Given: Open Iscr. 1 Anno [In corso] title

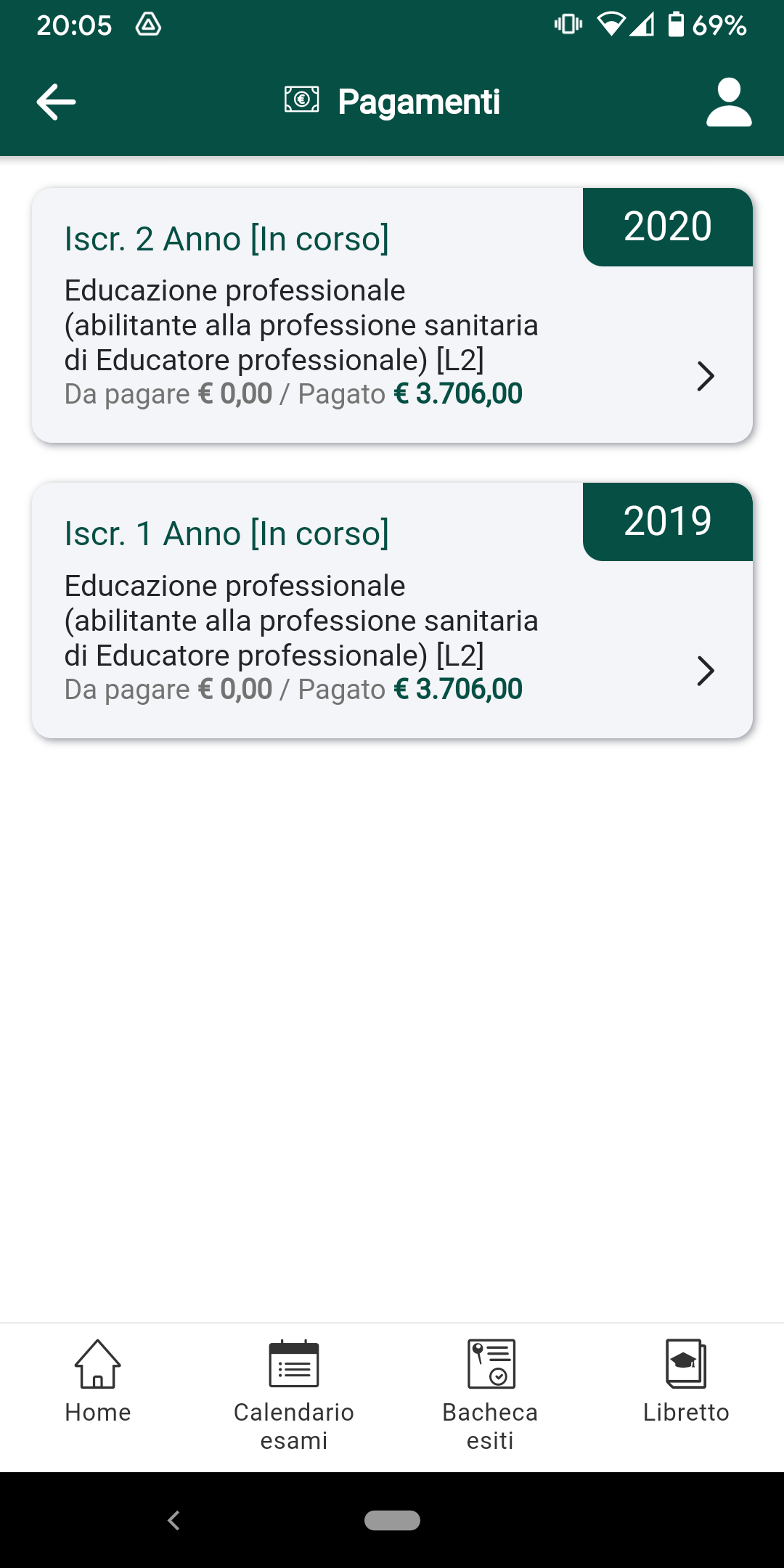Looking at the screenshot, I should [227, 534].
